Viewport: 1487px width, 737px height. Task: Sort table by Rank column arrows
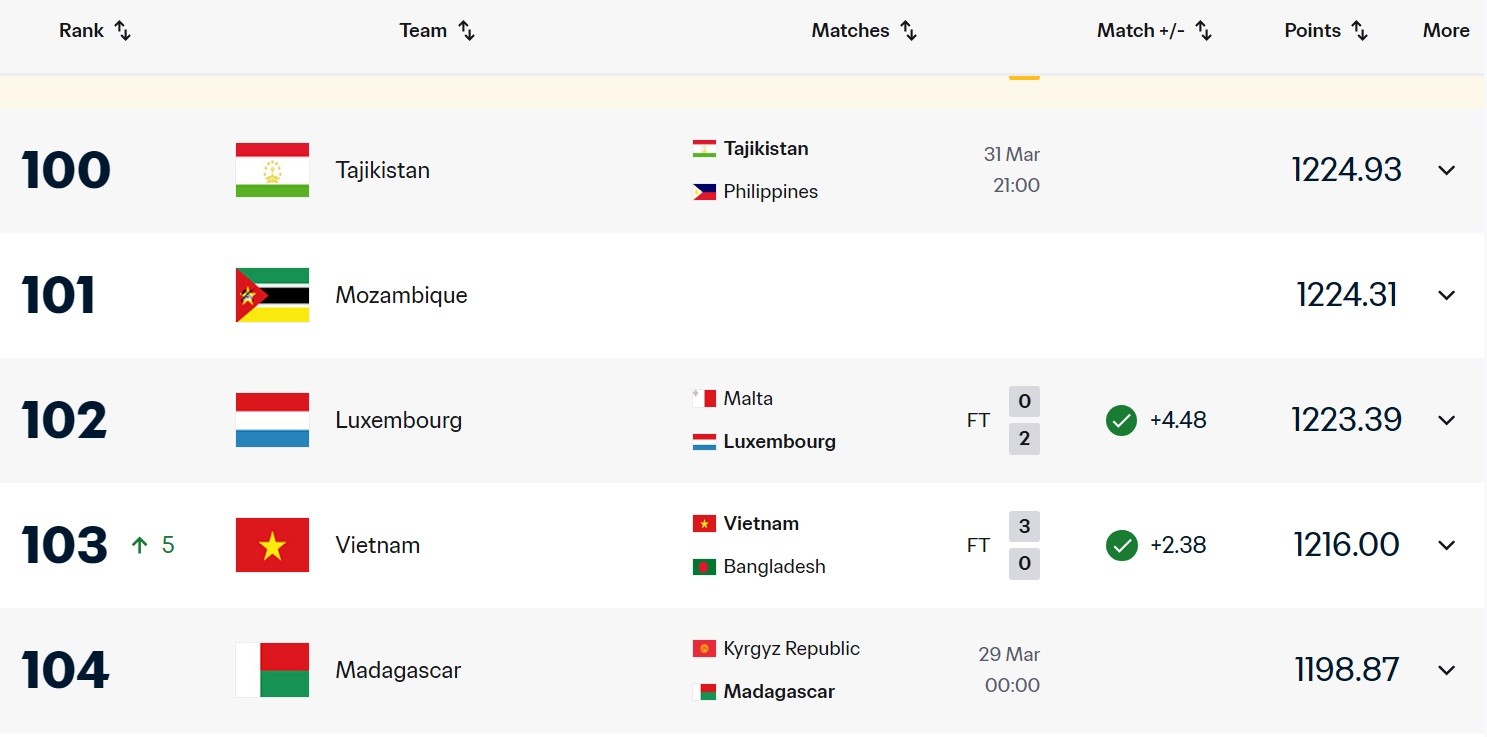[122, 31]
